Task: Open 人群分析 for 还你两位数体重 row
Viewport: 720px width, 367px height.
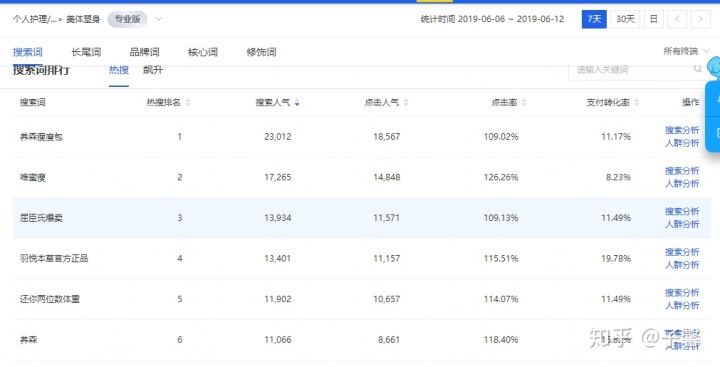Action: (682, 305)
